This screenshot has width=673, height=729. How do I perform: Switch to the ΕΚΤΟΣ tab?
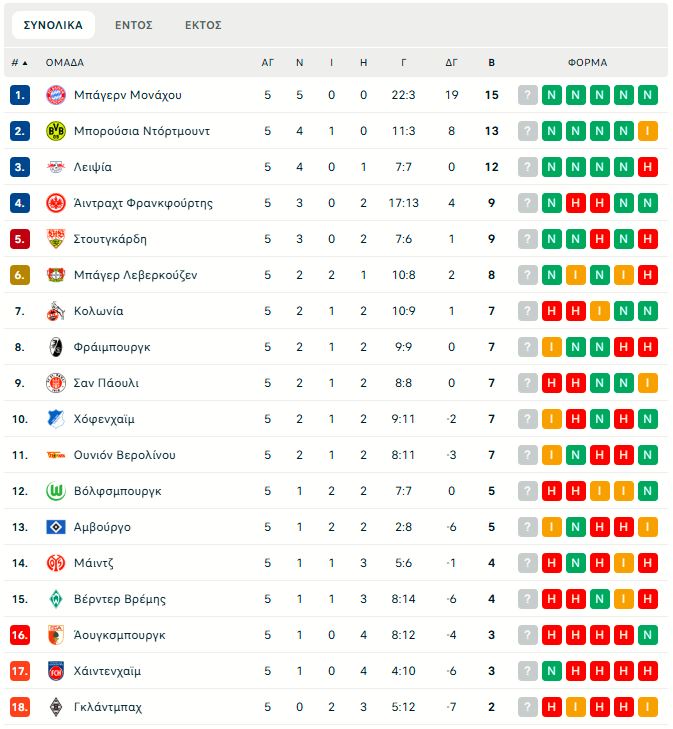203,25
